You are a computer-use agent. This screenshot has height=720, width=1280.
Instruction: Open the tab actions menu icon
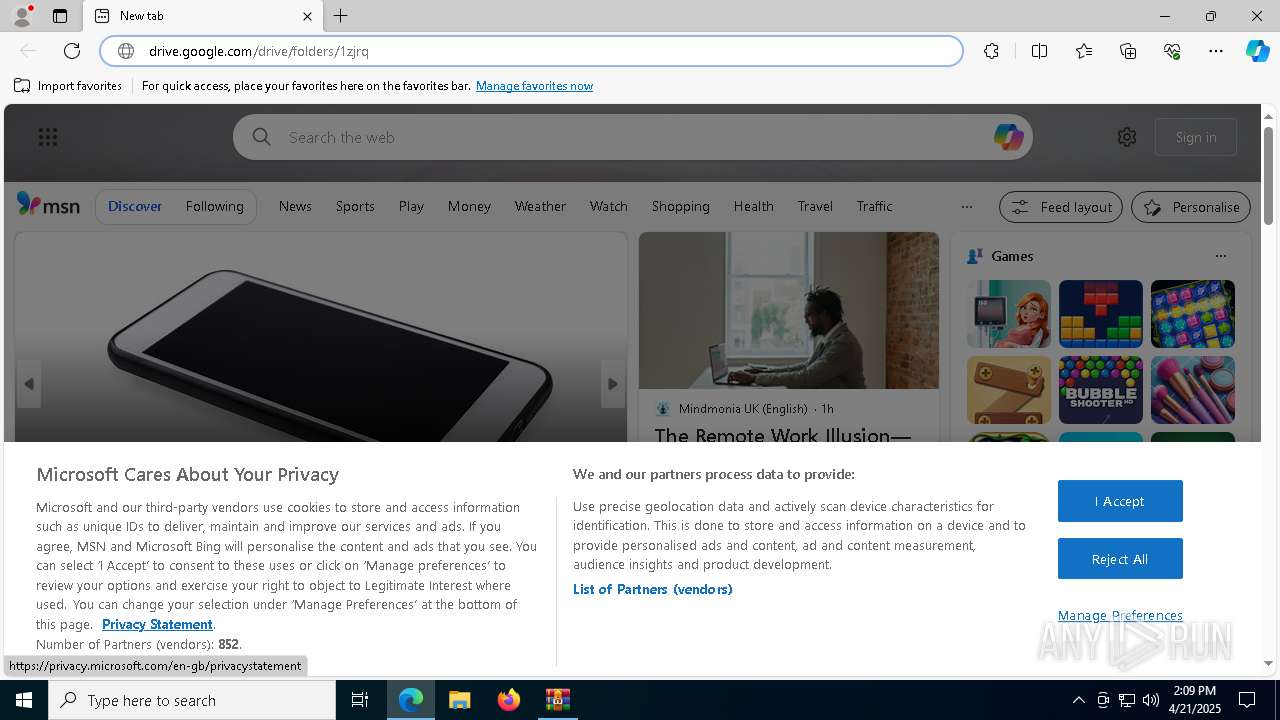click(x=60, y=16)
